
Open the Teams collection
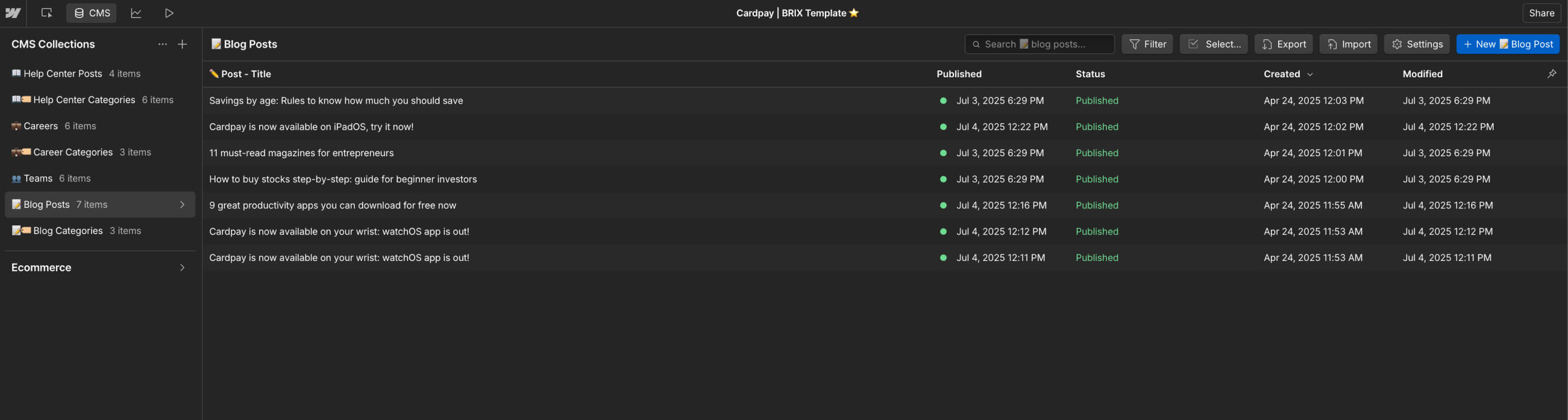[x=100, y=178]
